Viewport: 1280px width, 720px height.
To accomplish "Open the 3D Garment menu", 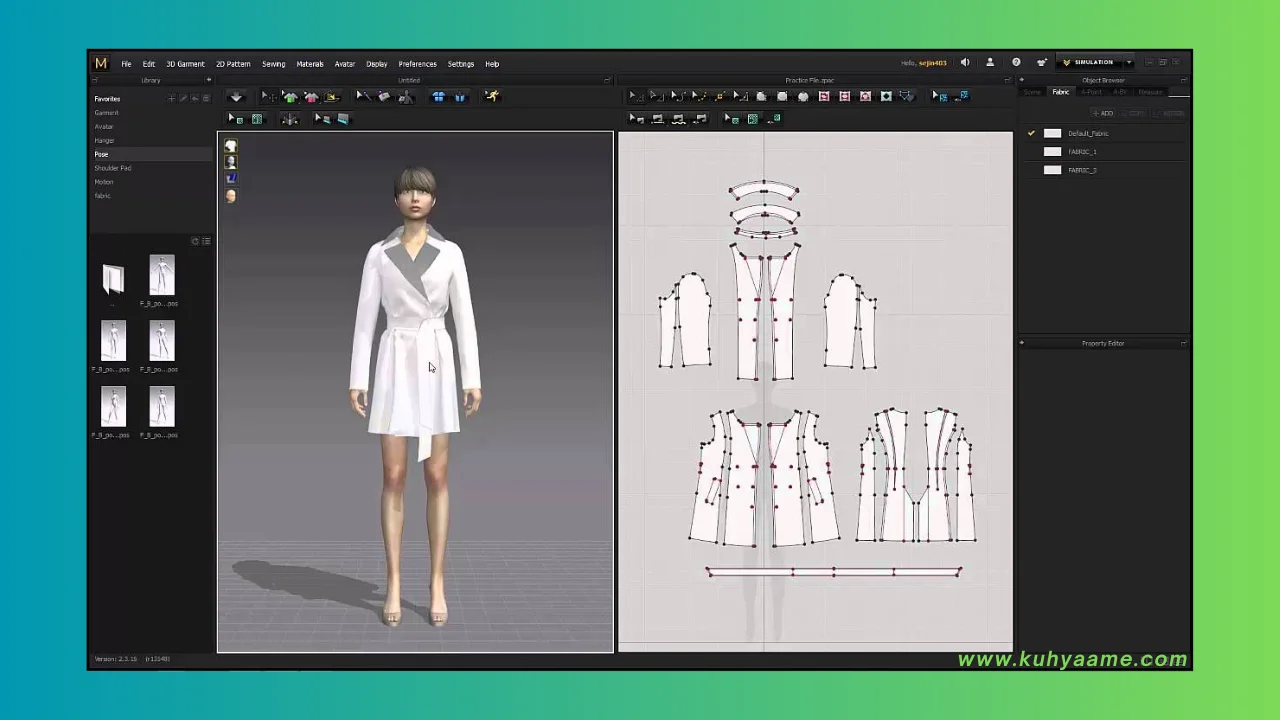I will [x=185, y=64].
